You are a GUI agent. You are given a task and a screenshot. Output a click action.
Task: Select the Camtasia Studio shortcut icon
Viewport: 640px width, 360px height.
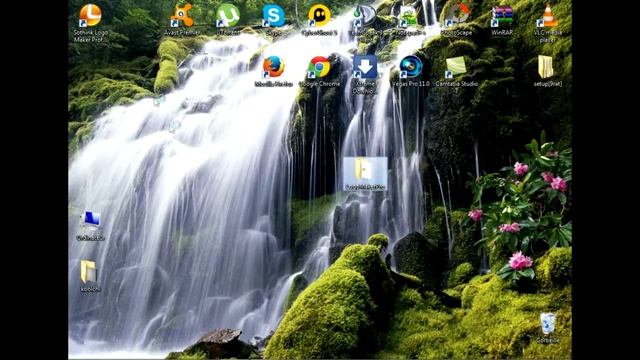[456, 67]
